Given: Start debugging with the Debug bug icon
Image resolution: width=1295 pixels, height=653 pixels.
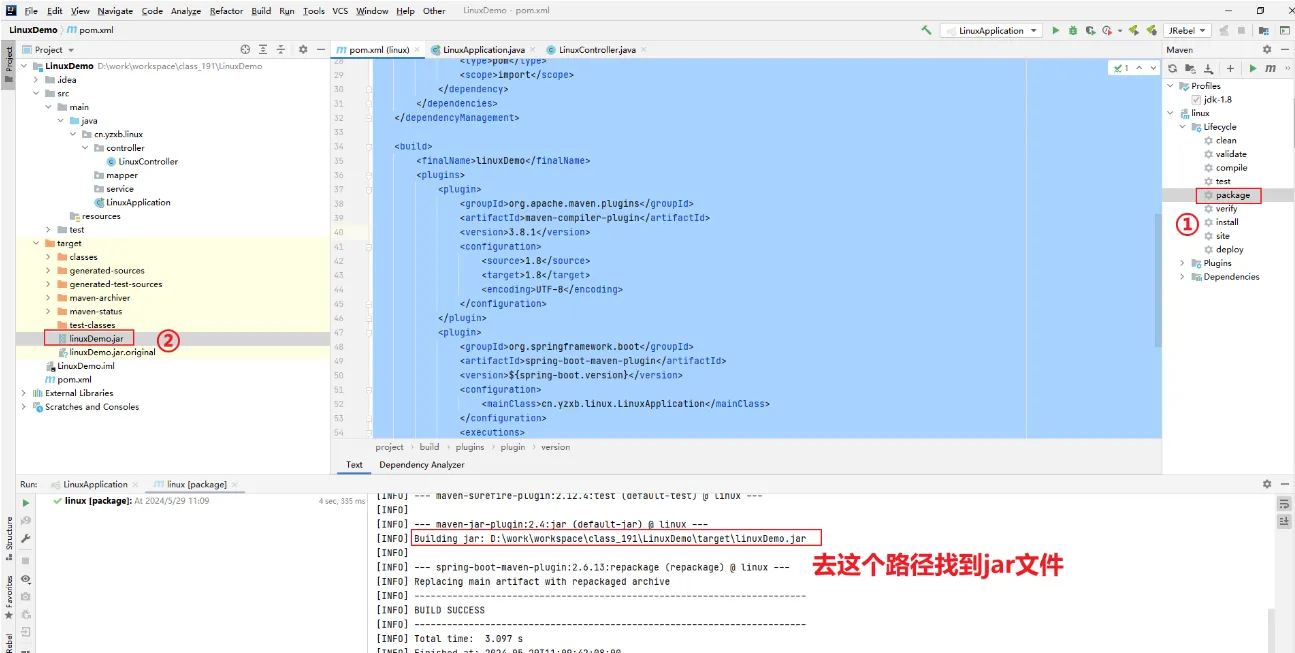Looking at the screenshot, I should pyautogui.click(x=1073, y=30).
